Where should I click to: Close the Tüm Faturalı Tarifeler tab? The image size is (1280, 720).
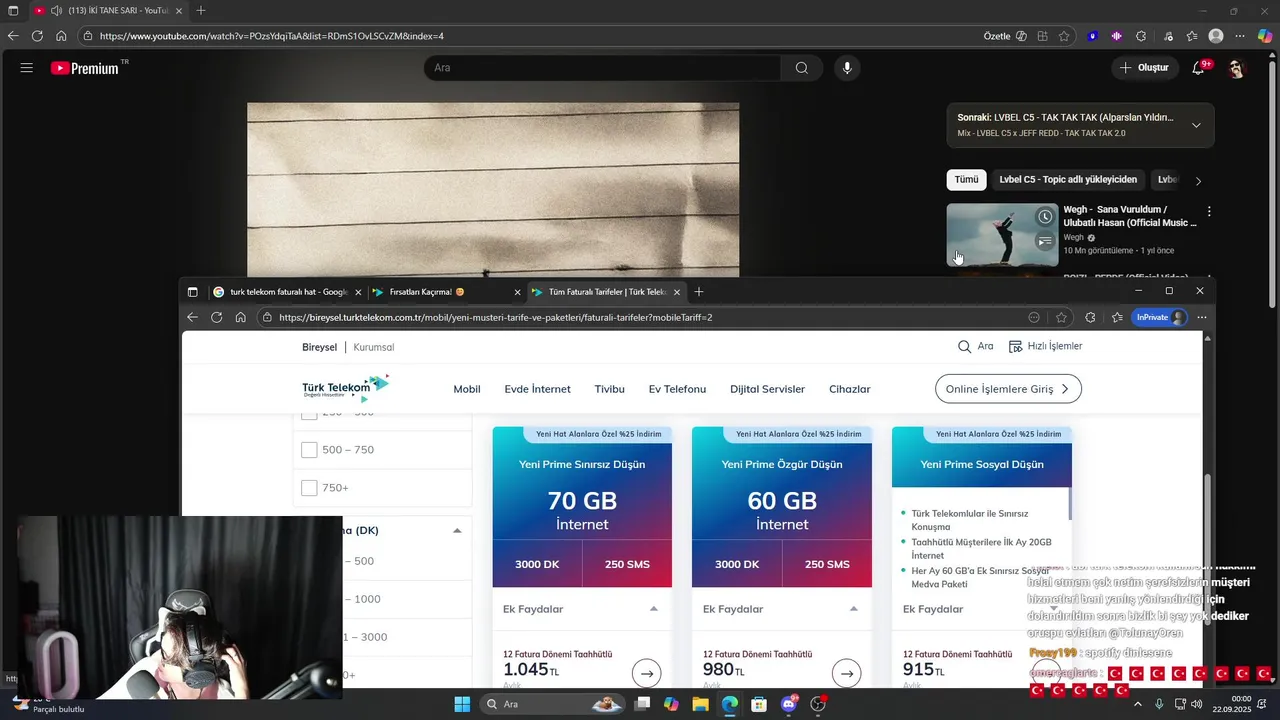pyautogui.click(x=677, y=292)
